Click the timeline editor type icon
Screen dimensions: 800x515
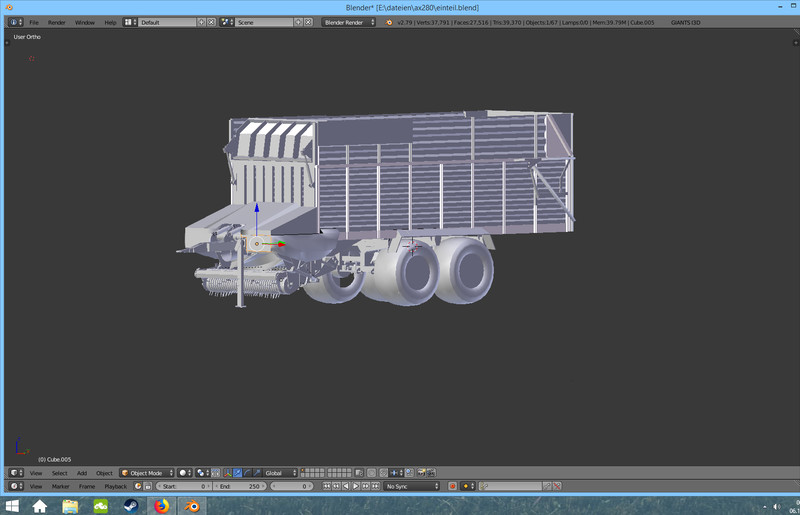[x=15, y=486]
